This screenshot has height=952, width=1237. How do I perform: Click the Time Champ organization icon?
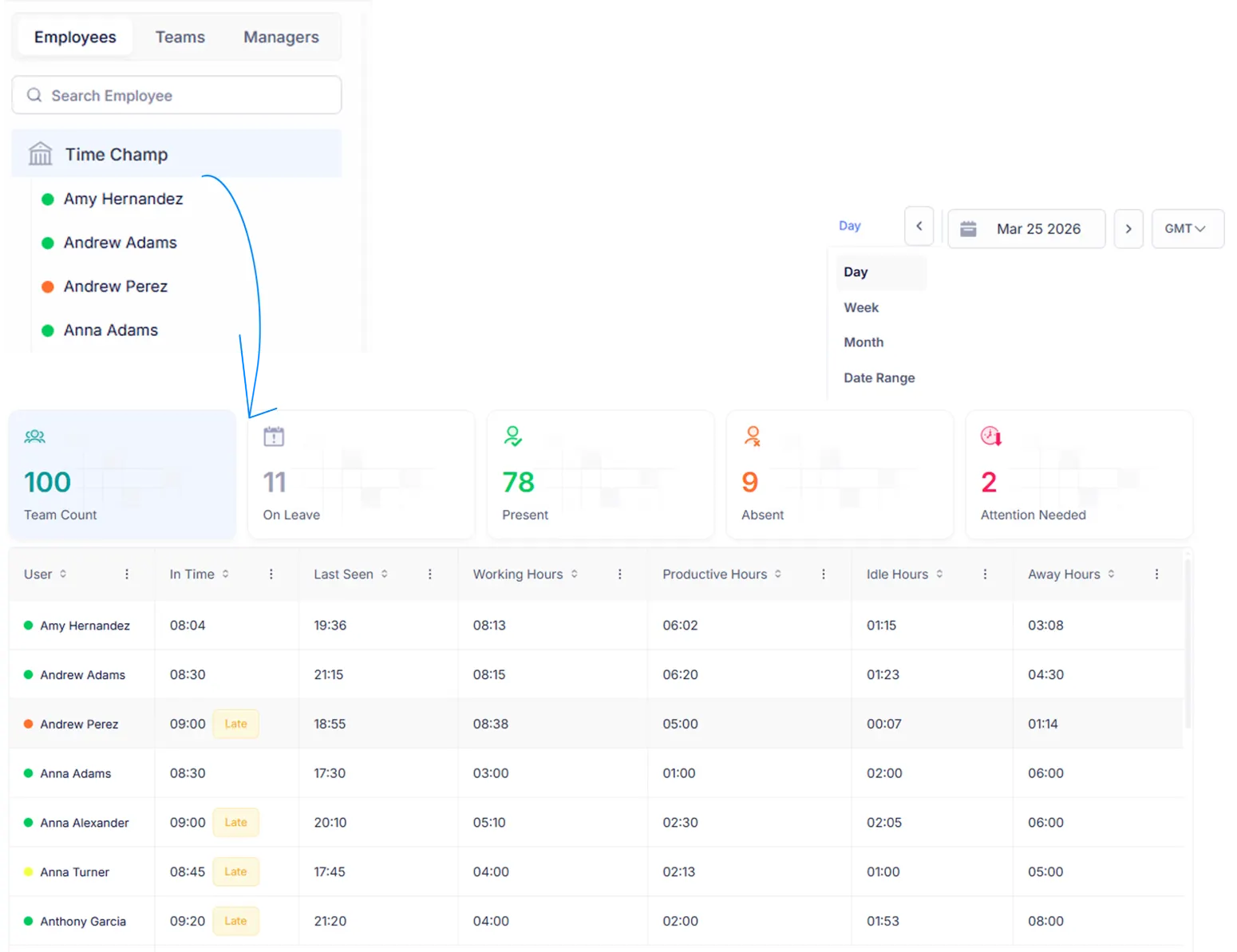pos(40,153)
